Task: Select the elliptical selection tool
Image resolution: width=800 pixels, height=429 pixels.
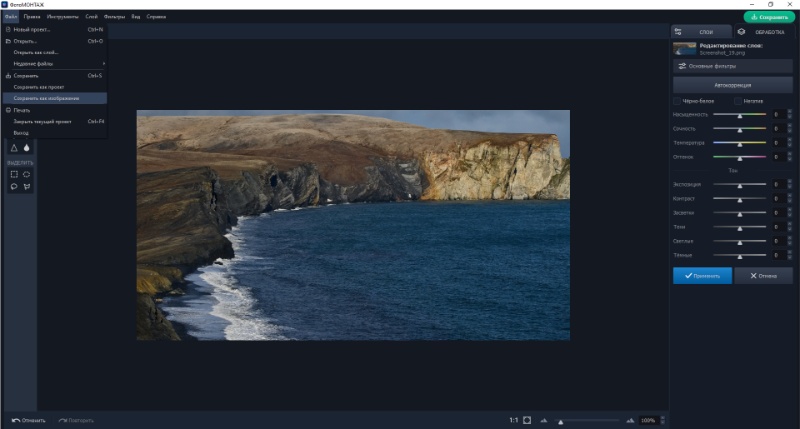Action: tap(27, 174)
